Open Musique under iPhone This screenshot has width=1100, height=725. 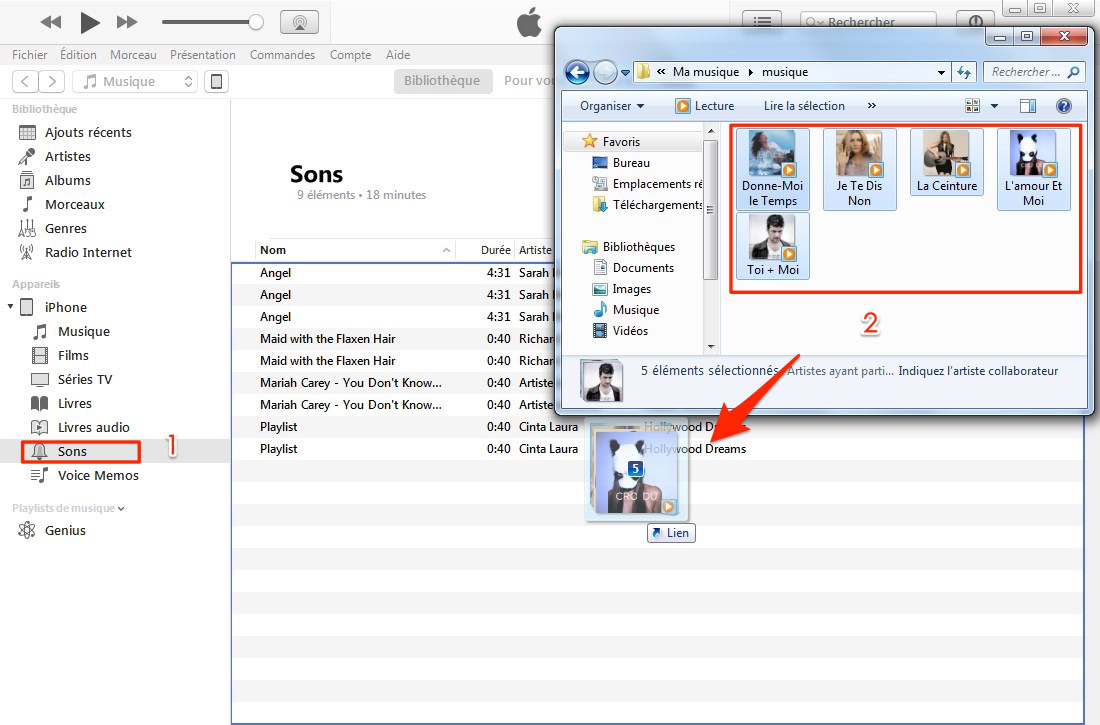pyautogui.click(x=83, y=331)
